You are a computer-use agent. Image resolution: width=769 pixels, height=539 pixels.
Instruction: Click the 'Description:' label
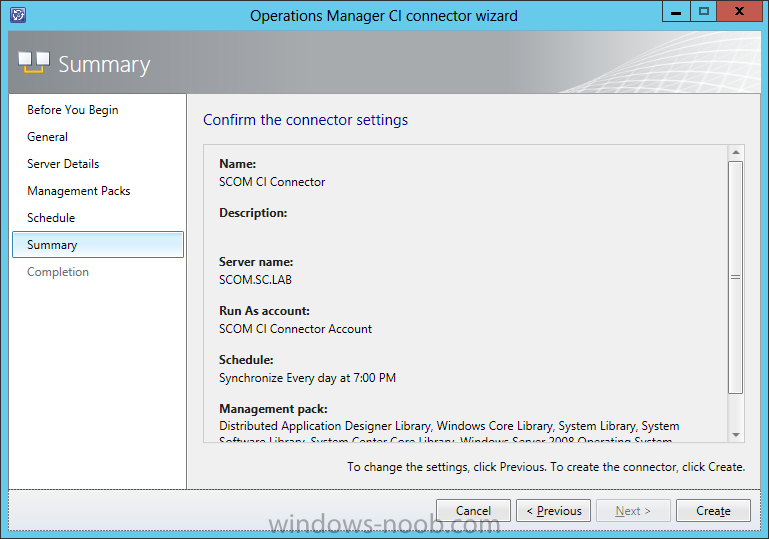tap(253, 213)
